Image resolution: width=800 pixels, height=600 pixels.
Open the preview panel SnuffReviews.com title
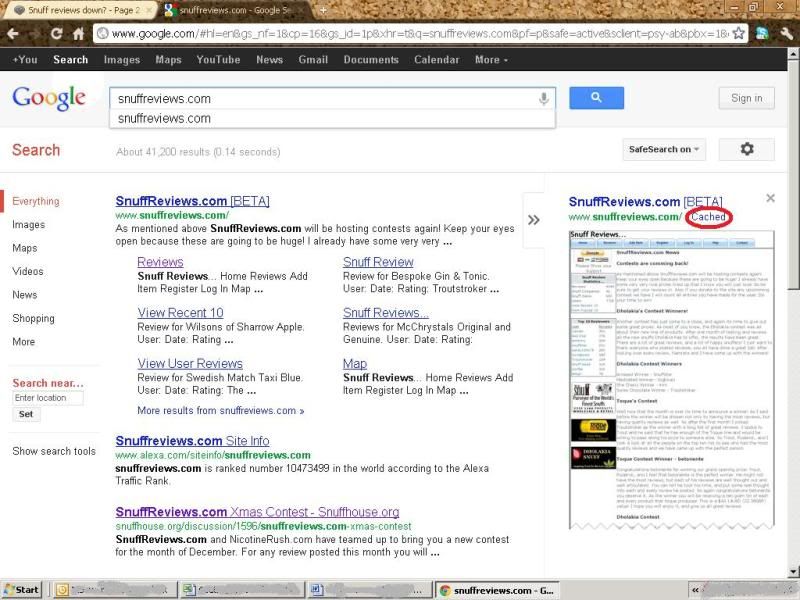point(645,202)
